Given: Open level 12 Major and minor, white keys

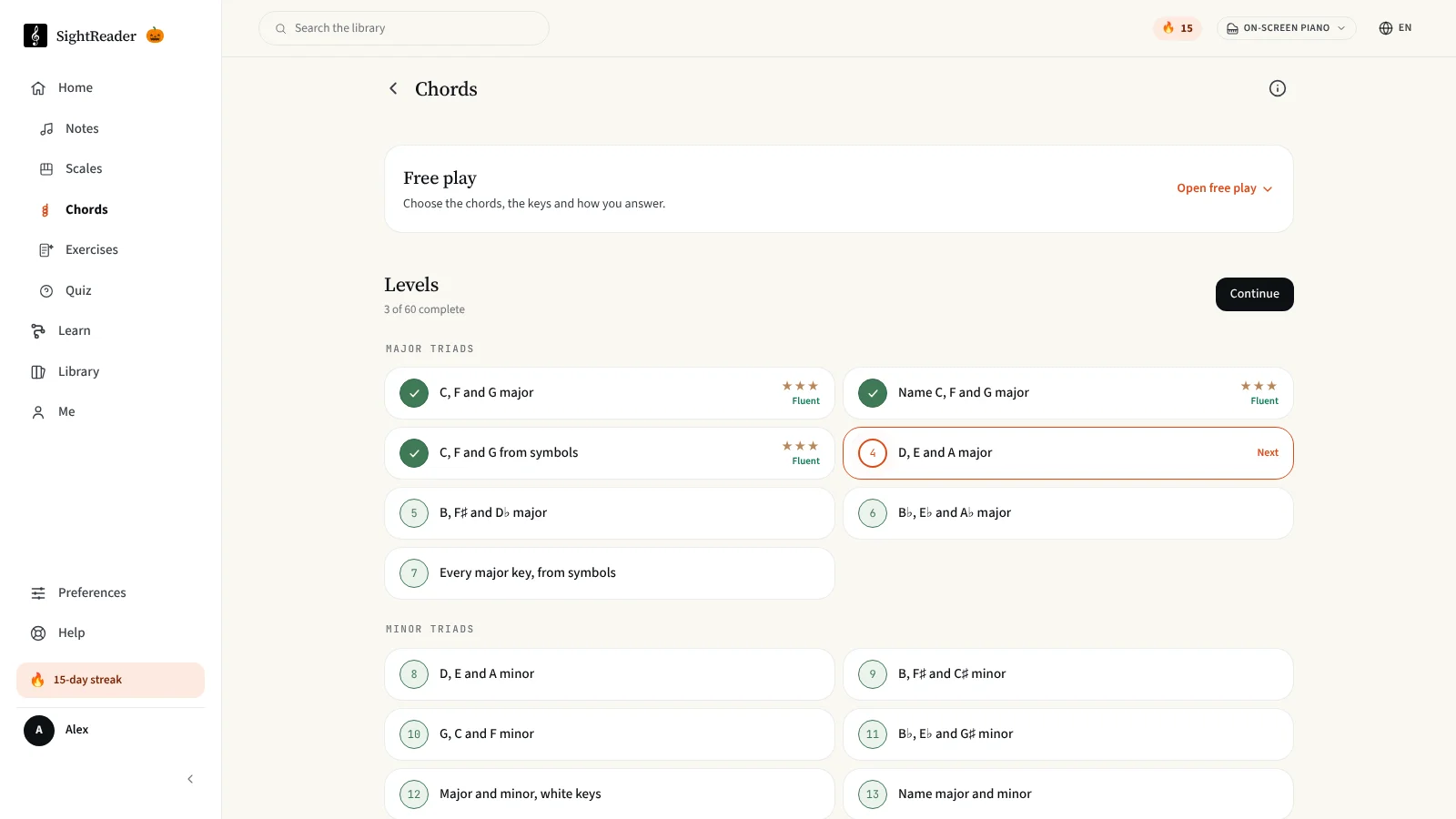Looking at the screenshot, I should tap(609, 794).
